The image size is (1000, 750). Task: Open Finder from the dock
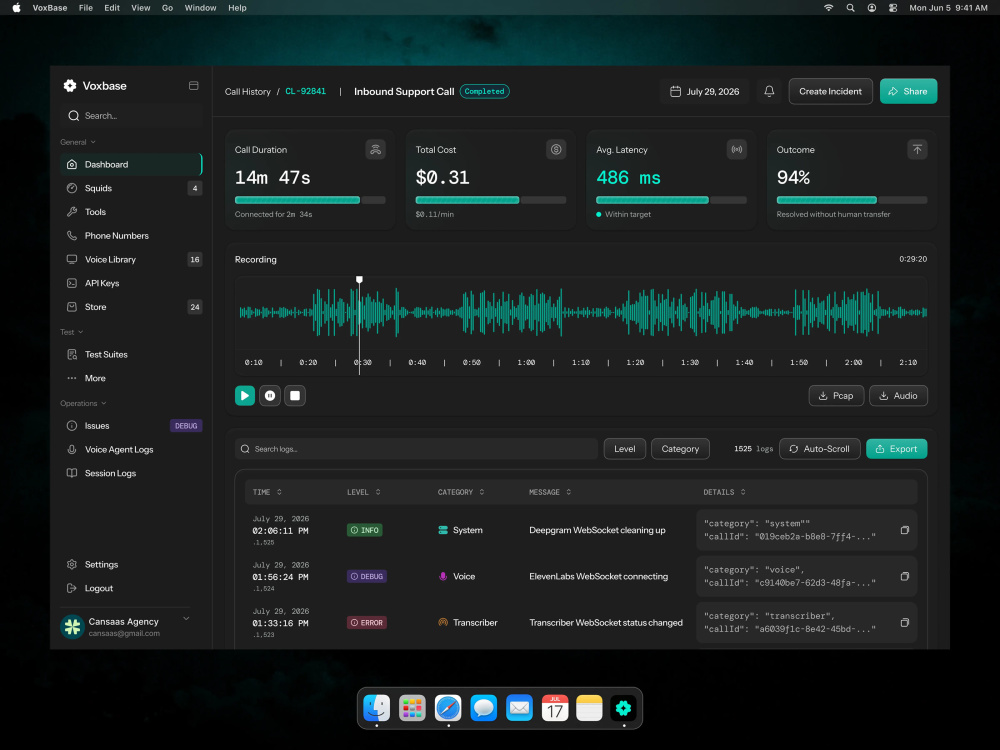coord(376,708)
